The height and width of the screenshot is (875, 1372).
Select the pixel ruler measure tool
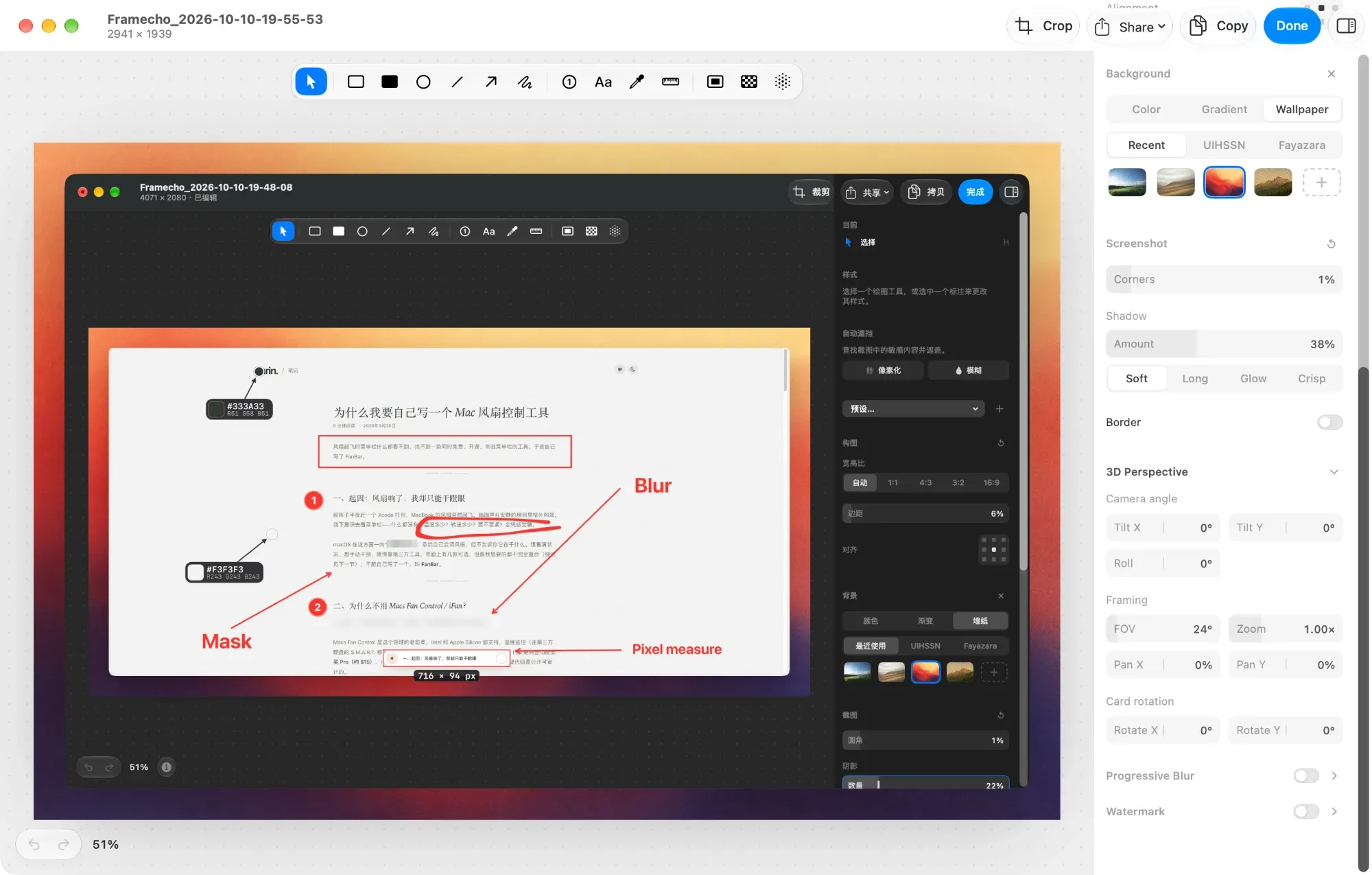[x=670, y=82]
